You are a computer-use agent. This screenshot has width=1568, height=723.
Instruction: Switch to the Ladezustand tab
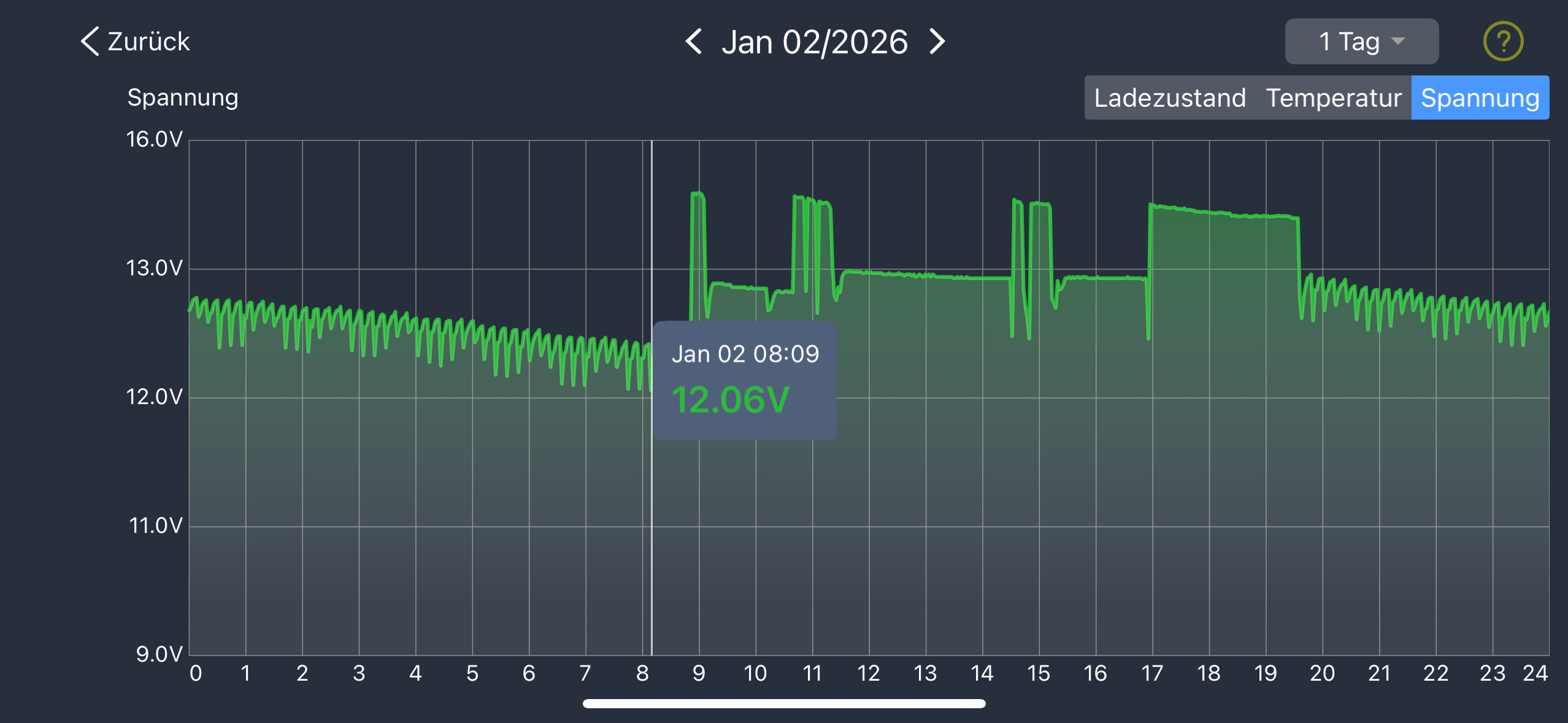[x=1170, y=98]
